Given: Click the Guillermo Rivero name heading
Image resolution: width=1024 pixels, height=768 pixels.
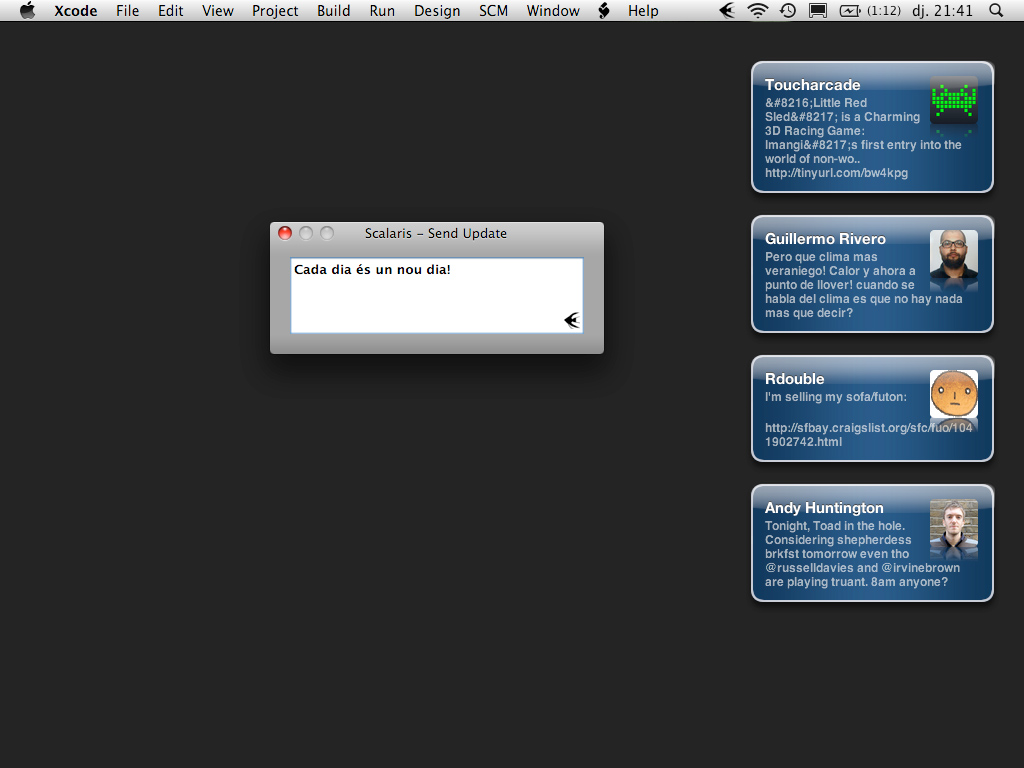Looking at the screenshot, I should [825, 239].
